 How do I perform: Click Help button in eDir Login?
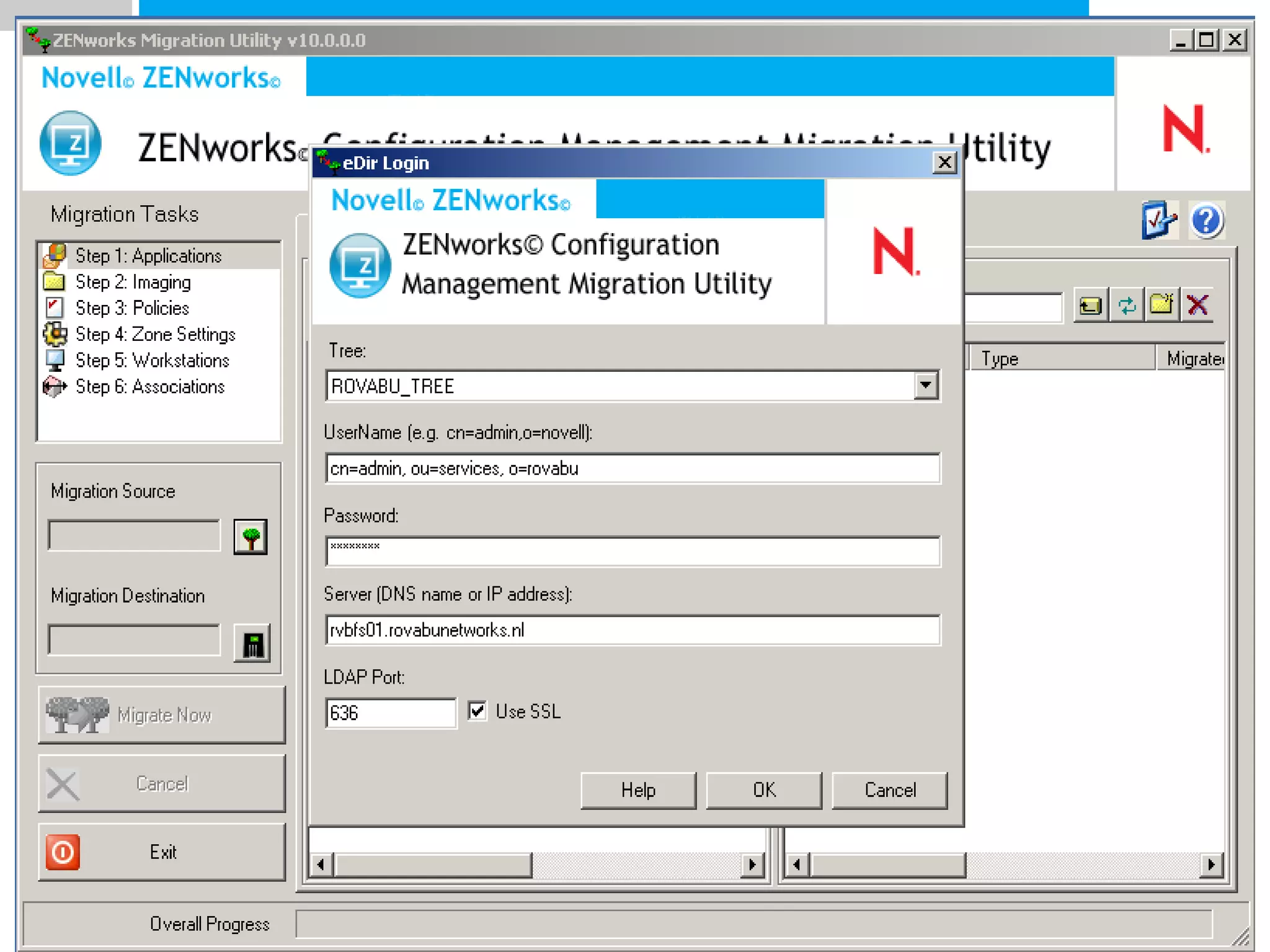(x=638, y=790)
